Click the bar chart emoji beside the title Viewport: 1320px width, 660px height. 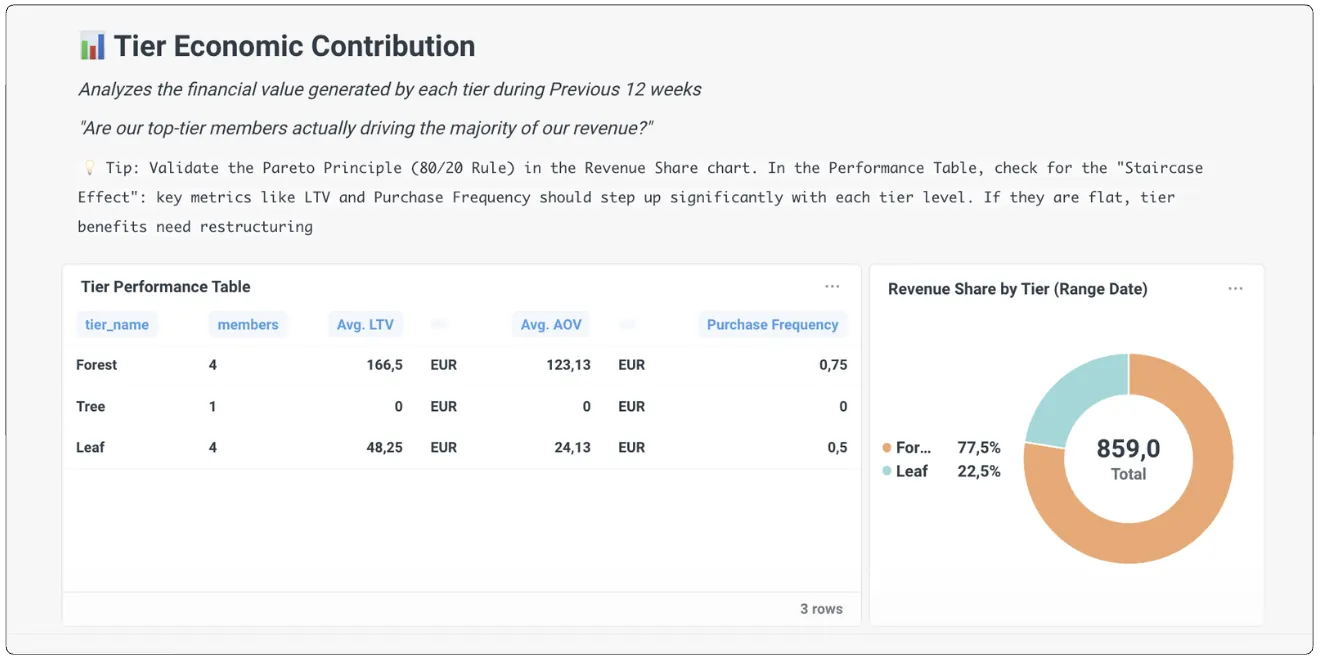point(92,46)
